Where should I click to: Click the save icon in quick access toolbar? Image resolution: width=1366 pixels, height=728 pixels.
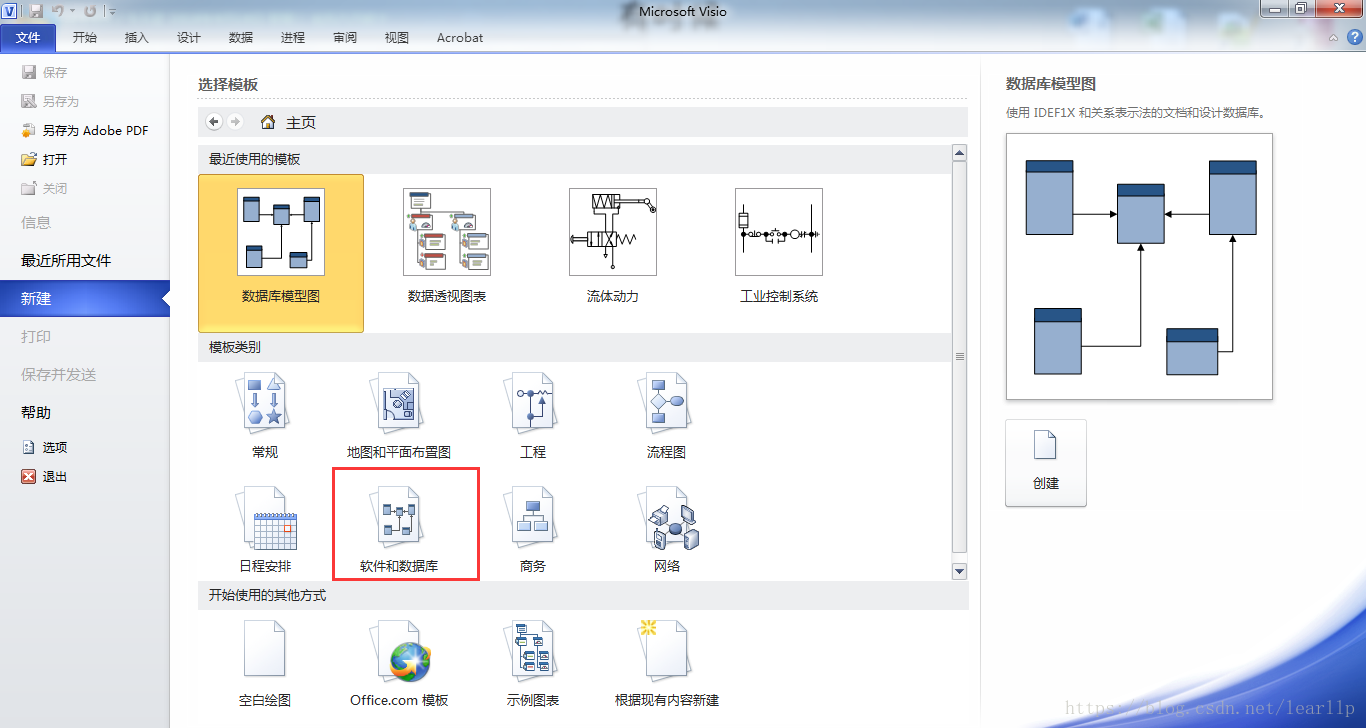click(36, 11)
